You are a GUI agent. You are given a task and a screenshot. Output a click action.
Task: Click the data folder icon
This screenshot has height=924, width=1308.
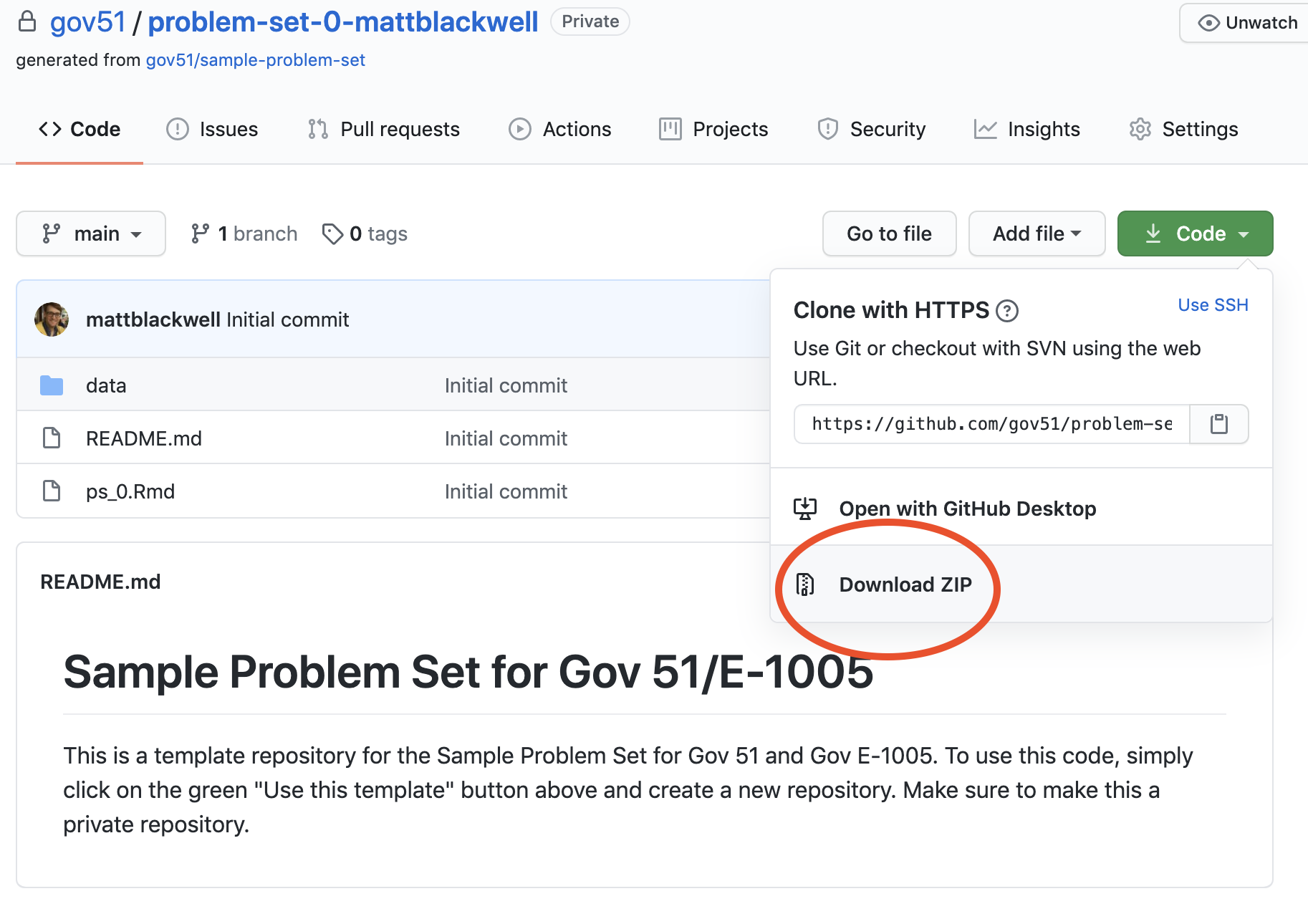point(52,385)
